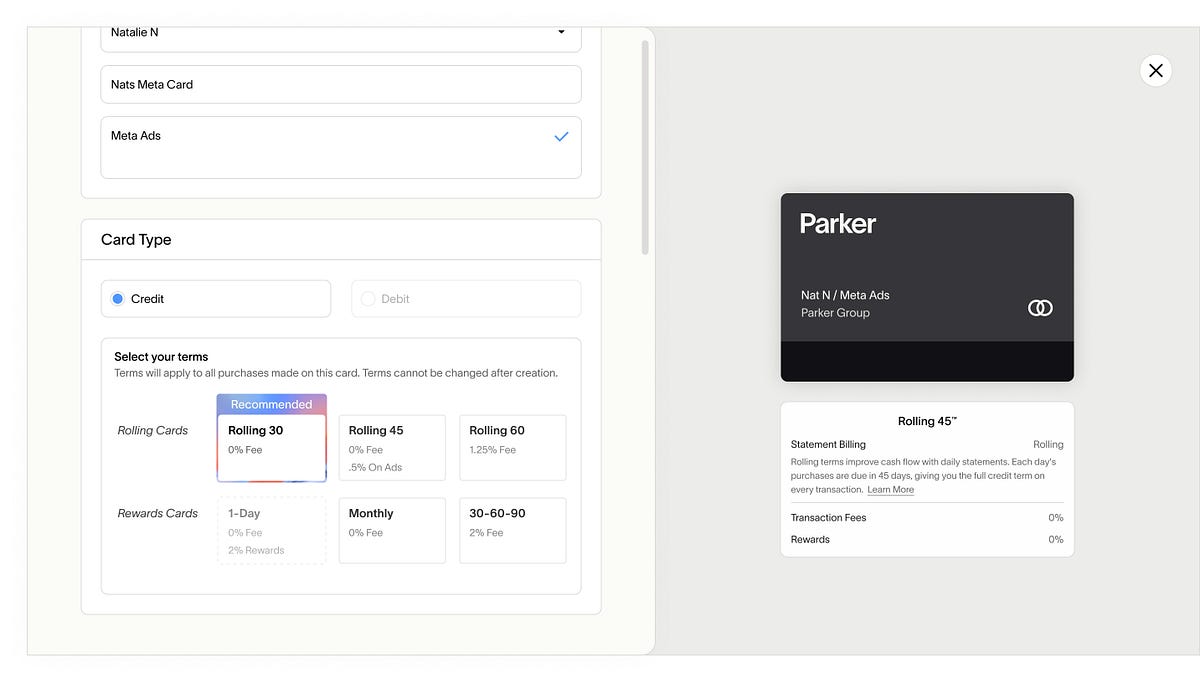Select the Rolling 45 term card
Viewport: 1200px width, 682px height.
(392, 447)
